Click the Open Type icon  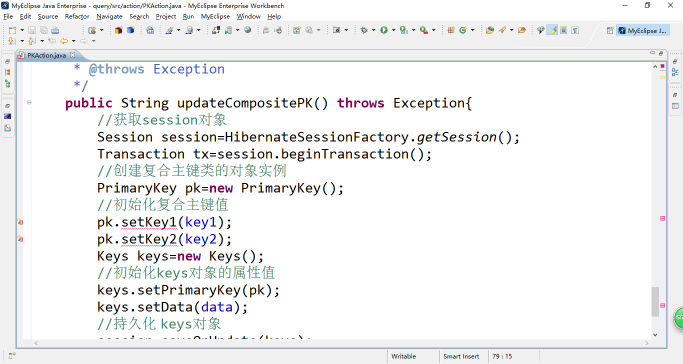[490, 30]
